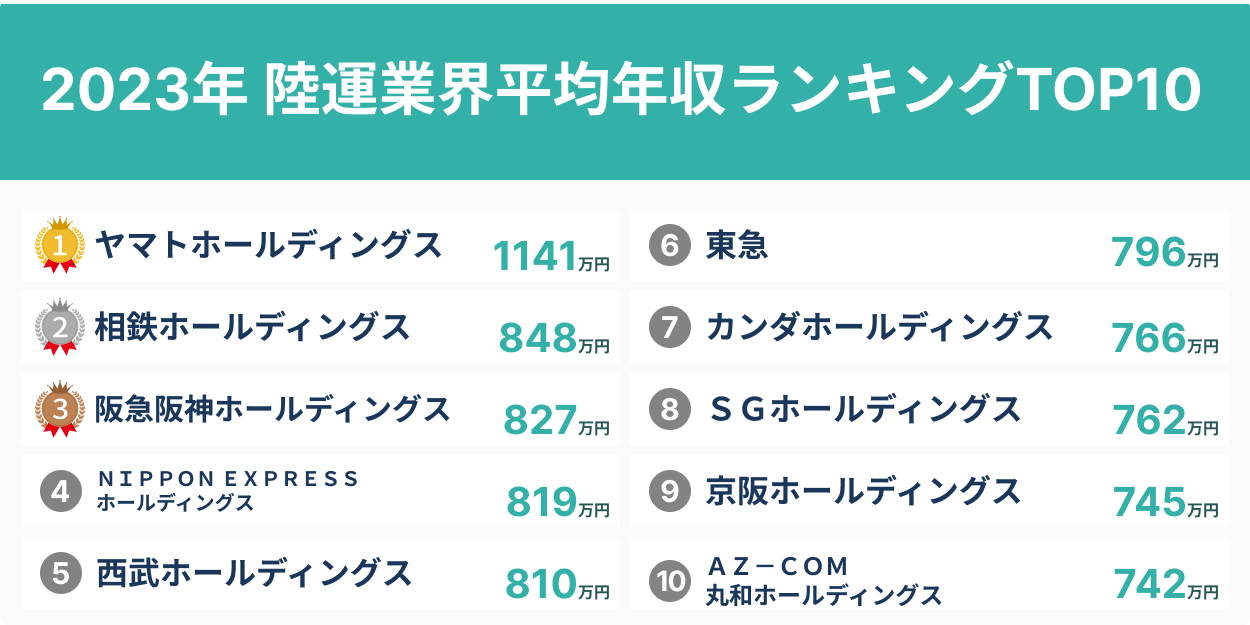This screenshot has width=1250, height=625.
Task: Click the gold medal rank 1 icon
Action: [x=60, y=245]
